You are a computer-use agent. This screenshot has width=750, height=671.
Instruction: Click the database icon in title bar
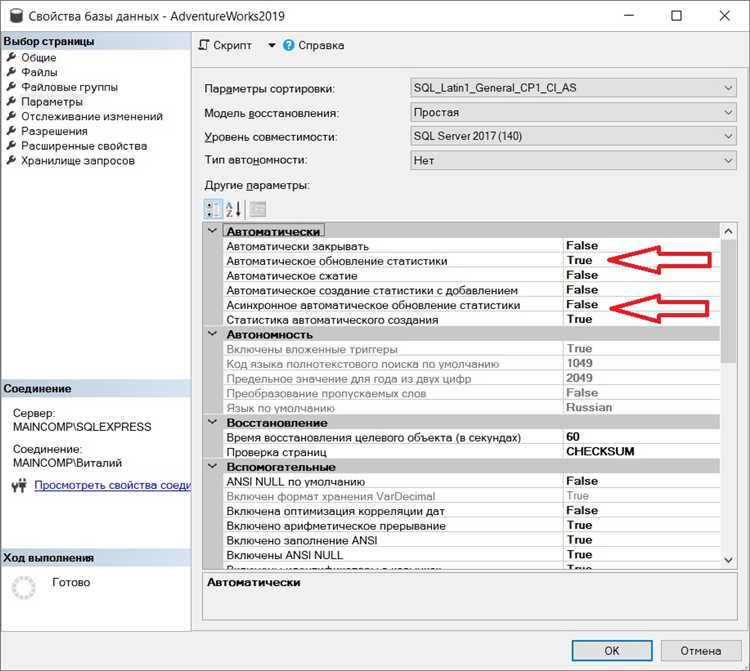pyautogui.click(x=16, y=15)
